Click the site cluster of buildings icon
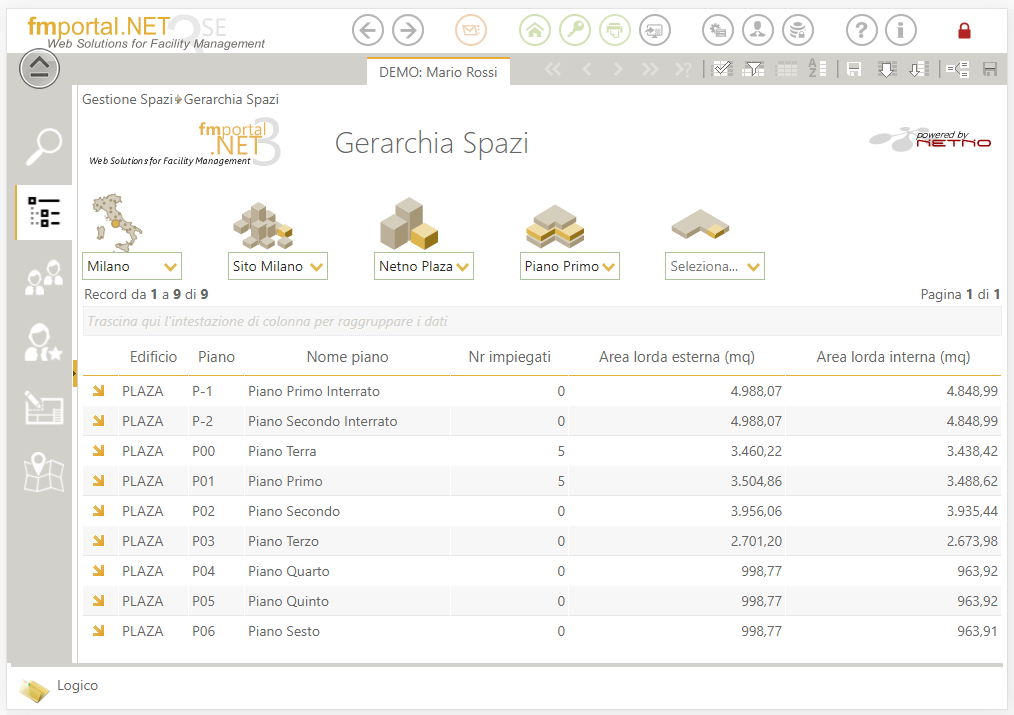1014x715 pixels. coord(263,226)
